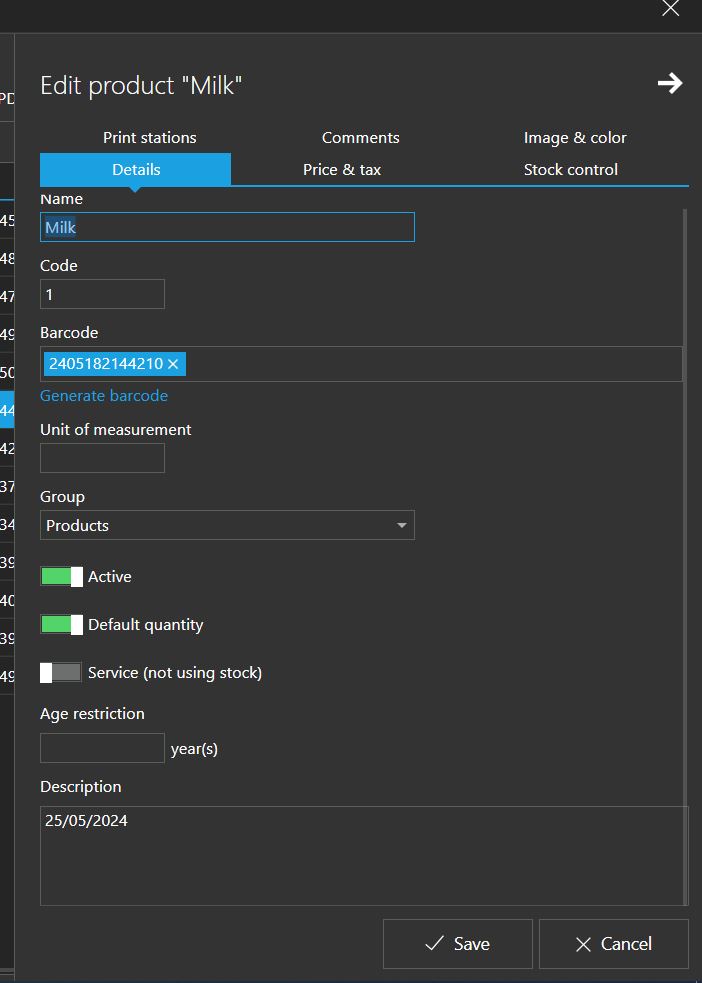This screenshot has width=702, height=983.
Task: Select the Price & tax tab
Action: pos(342,170)
